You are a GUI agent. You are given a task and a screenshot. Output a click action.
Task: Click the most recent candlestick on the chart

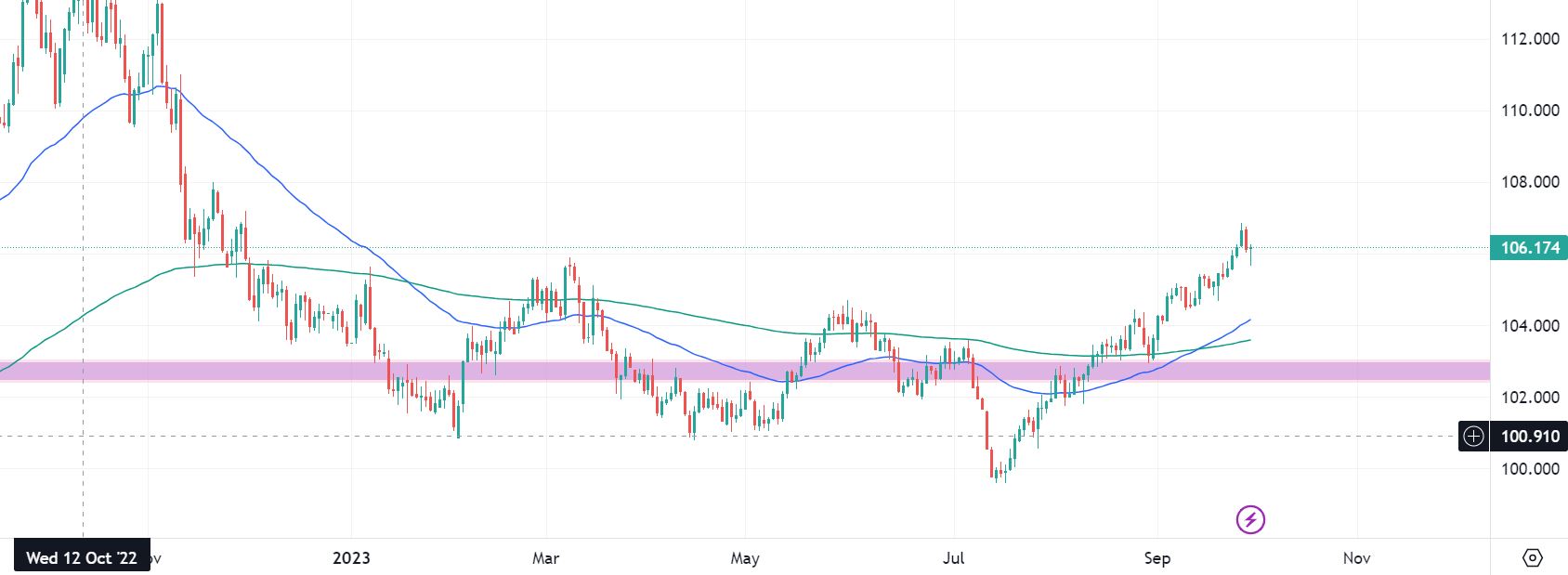(1251, 251)
